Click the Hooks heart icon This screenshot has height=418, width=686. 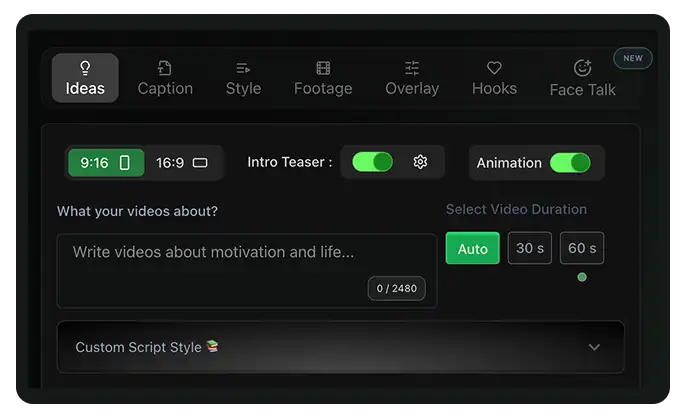(x=494, y=68)
